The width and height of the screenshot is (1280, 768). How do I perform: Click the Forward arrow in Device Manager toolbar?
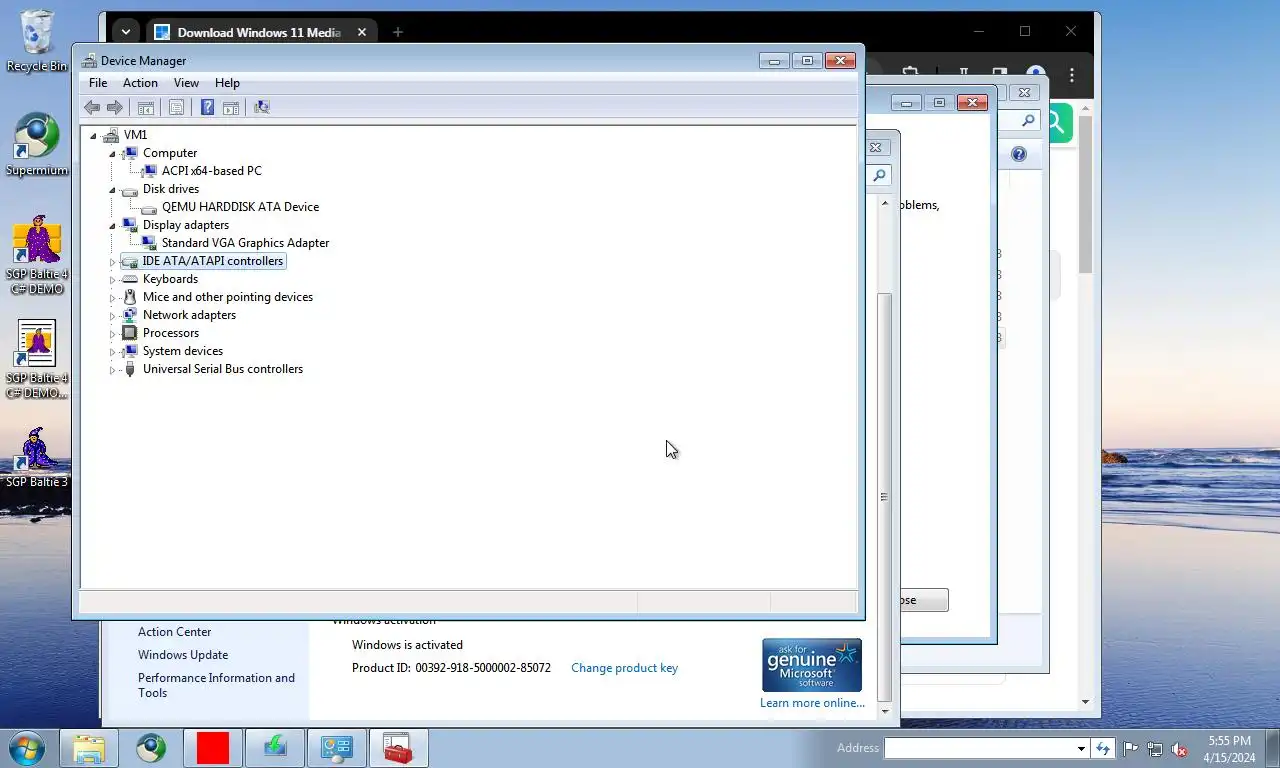115,107
